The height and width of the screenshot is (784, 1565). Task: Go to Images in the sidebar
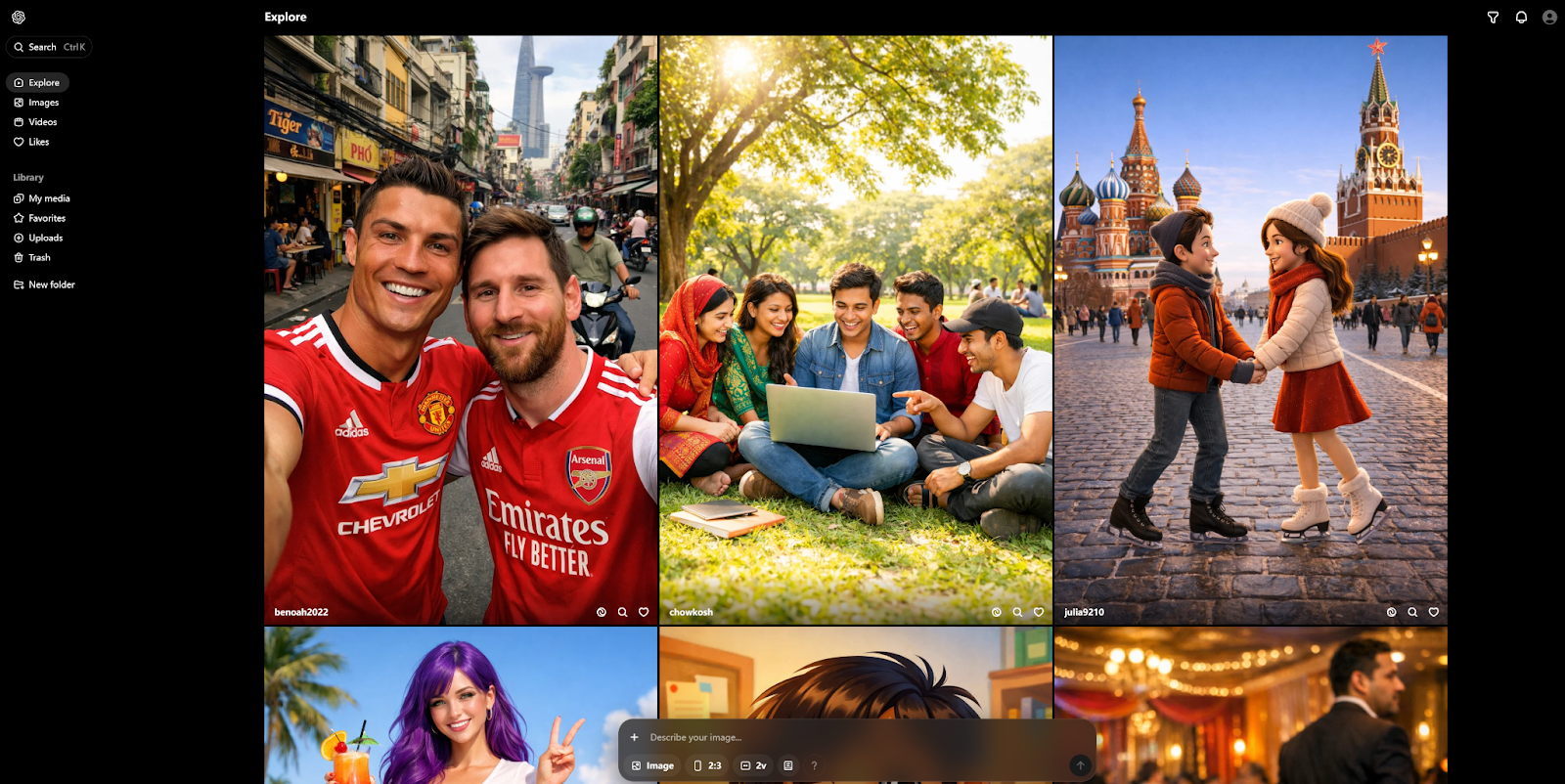pos(43,103)
